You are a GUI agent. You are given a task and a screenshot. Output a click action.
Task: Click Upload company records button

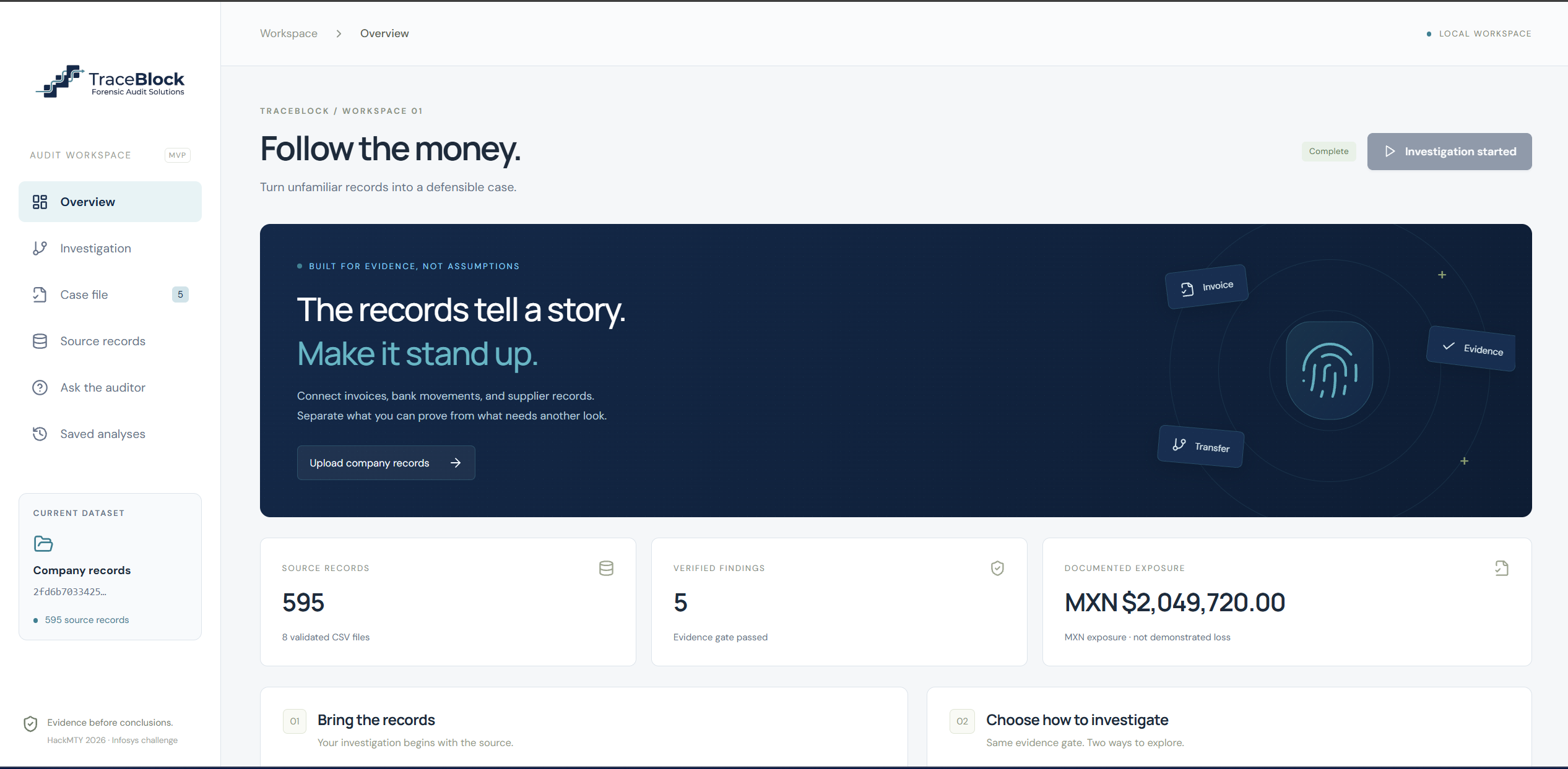click(386, 463)
